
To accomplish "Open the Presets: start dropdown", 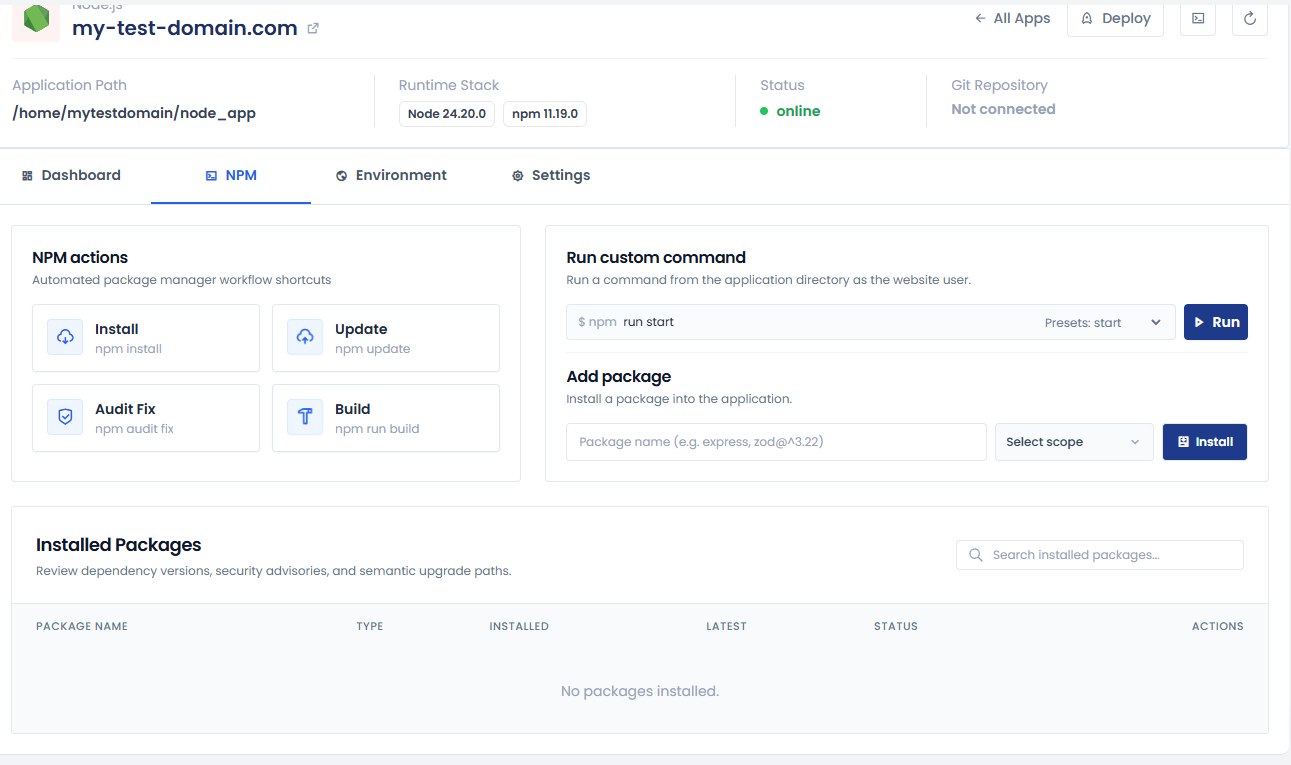I will click(x=1103, y=322).
